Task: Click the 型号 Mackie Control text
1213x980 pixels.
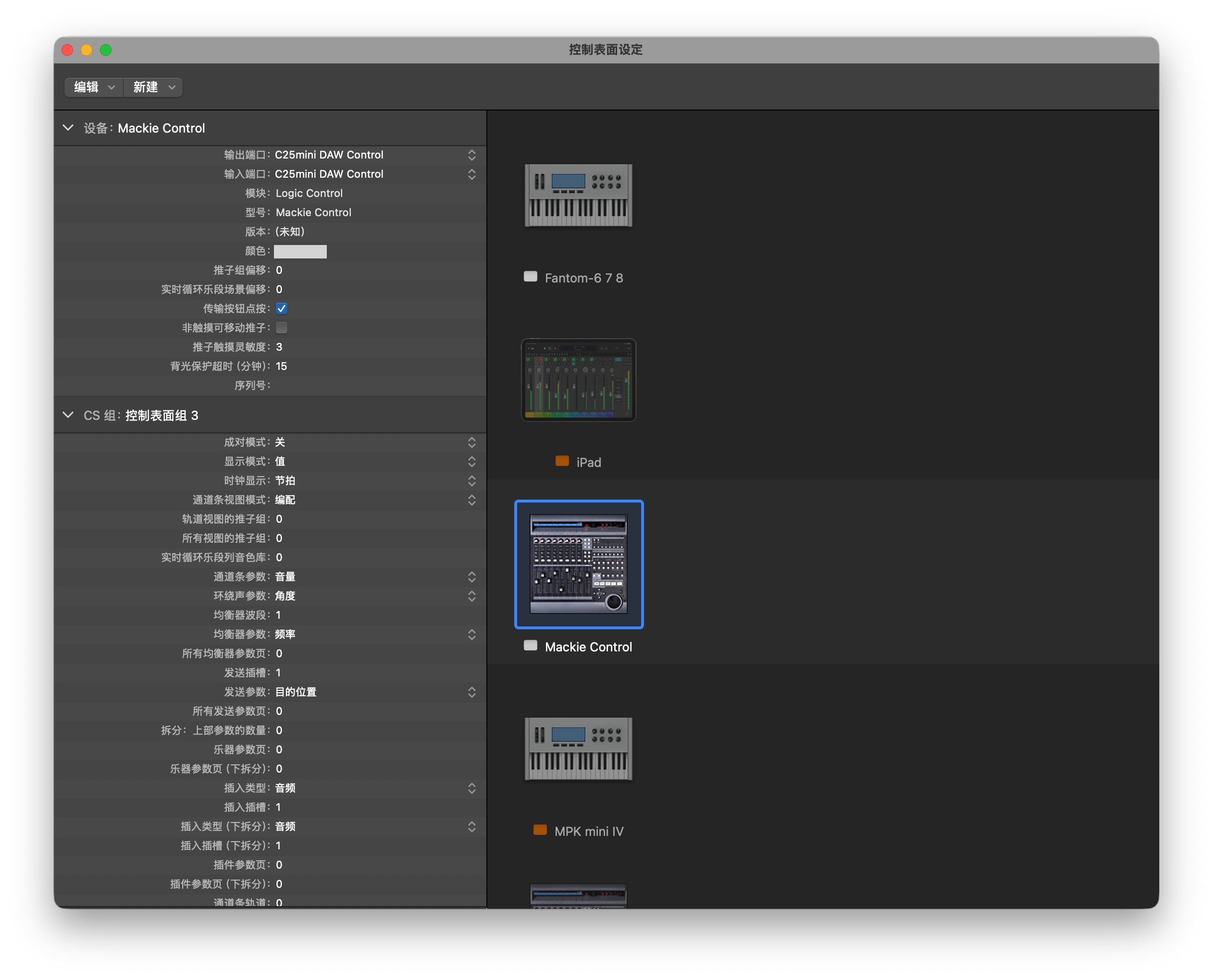Action: 313,212
